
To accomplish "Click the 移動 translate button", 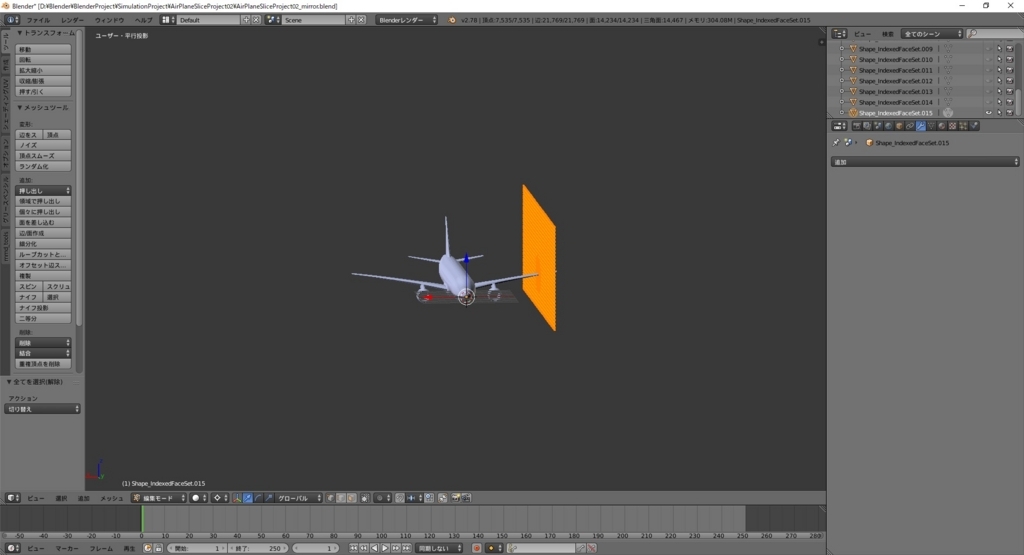I will [x=43, y=49].
